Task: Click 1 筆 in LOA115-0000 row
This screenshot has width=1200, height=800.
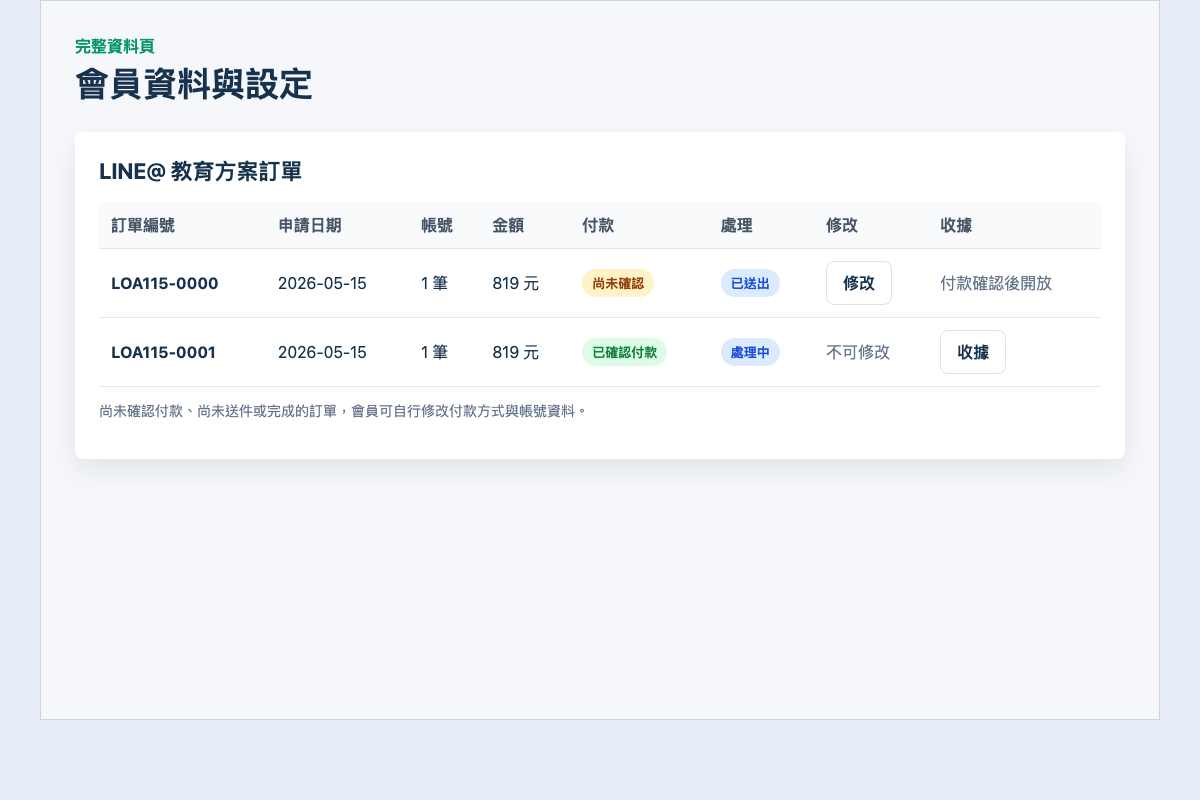Action: 435,283
